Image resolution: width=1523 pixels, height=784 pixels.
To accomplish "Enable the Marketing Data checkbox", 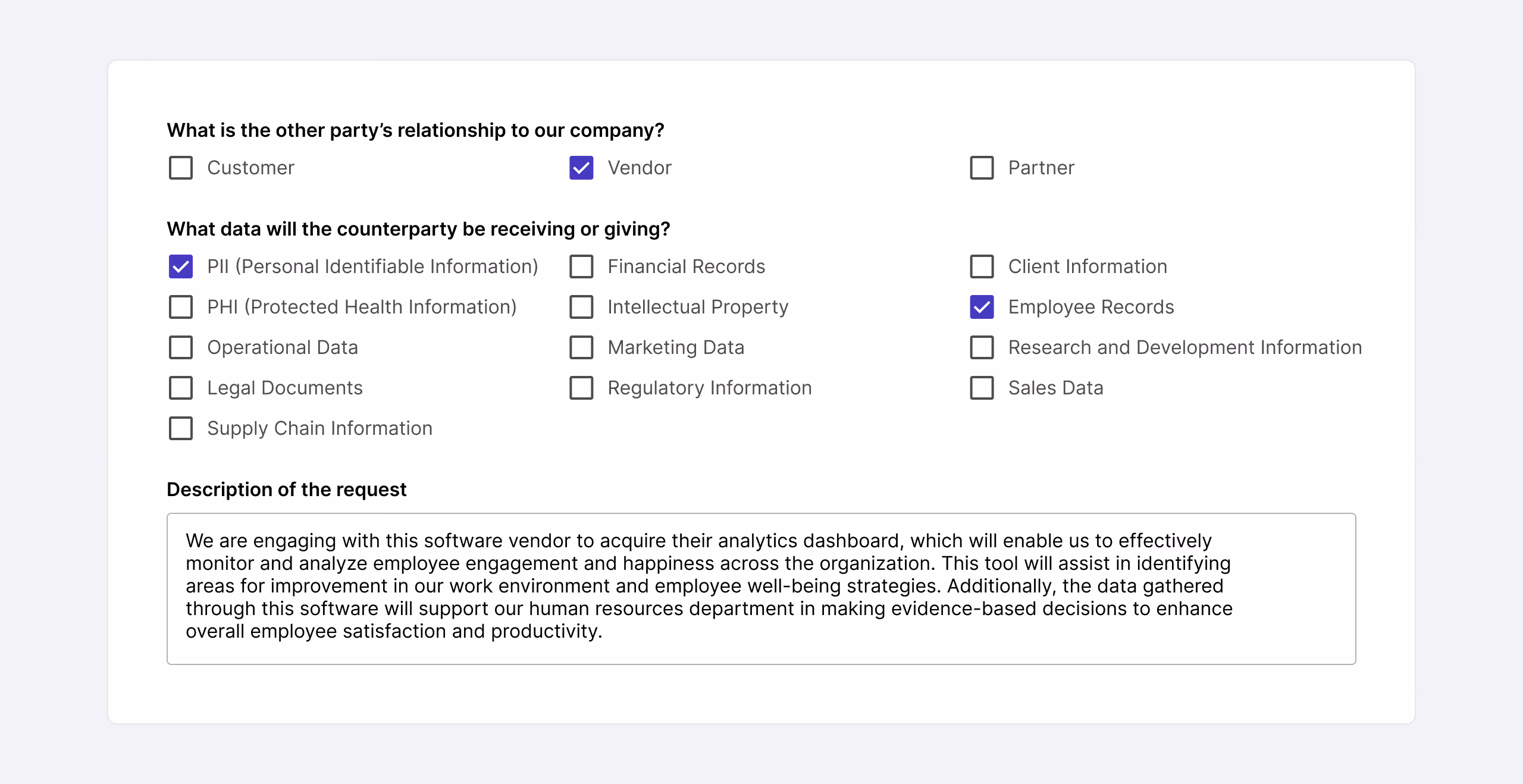I will (581, 347).
